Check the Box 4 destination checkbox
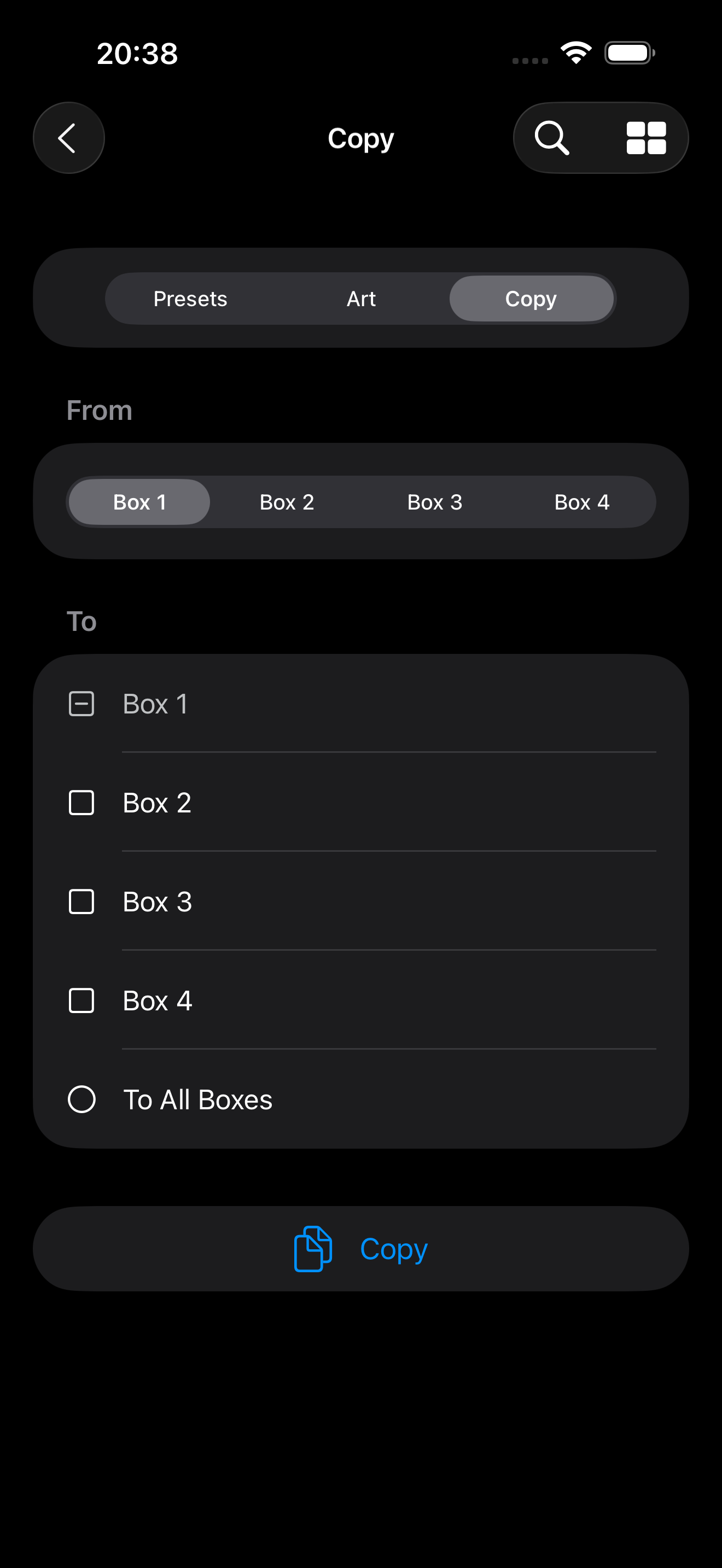This screenshot has width=722, height=1568. 81,1001
